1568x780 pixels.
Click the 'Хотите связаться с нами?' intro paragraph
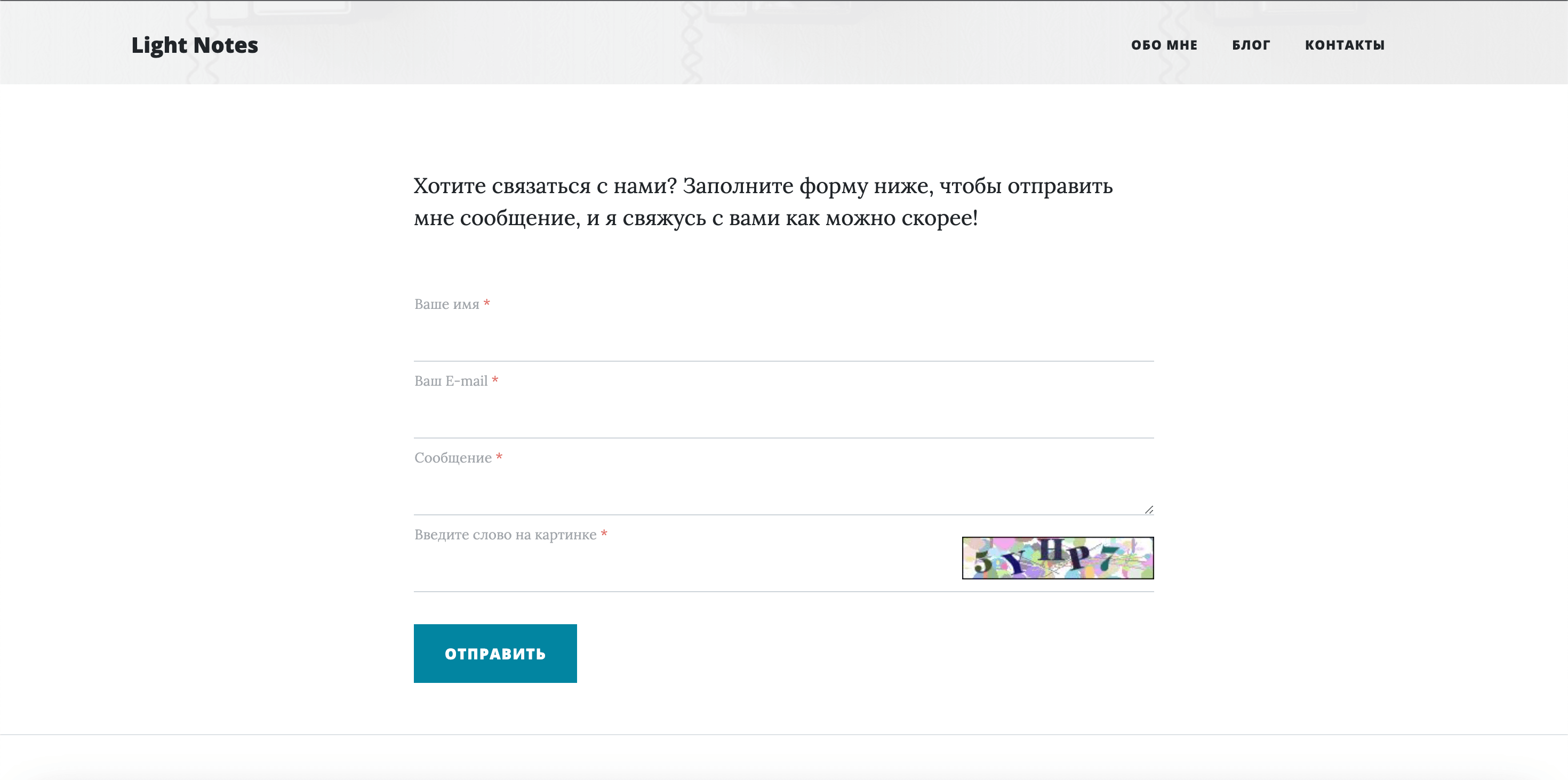[x=763, y=202]
